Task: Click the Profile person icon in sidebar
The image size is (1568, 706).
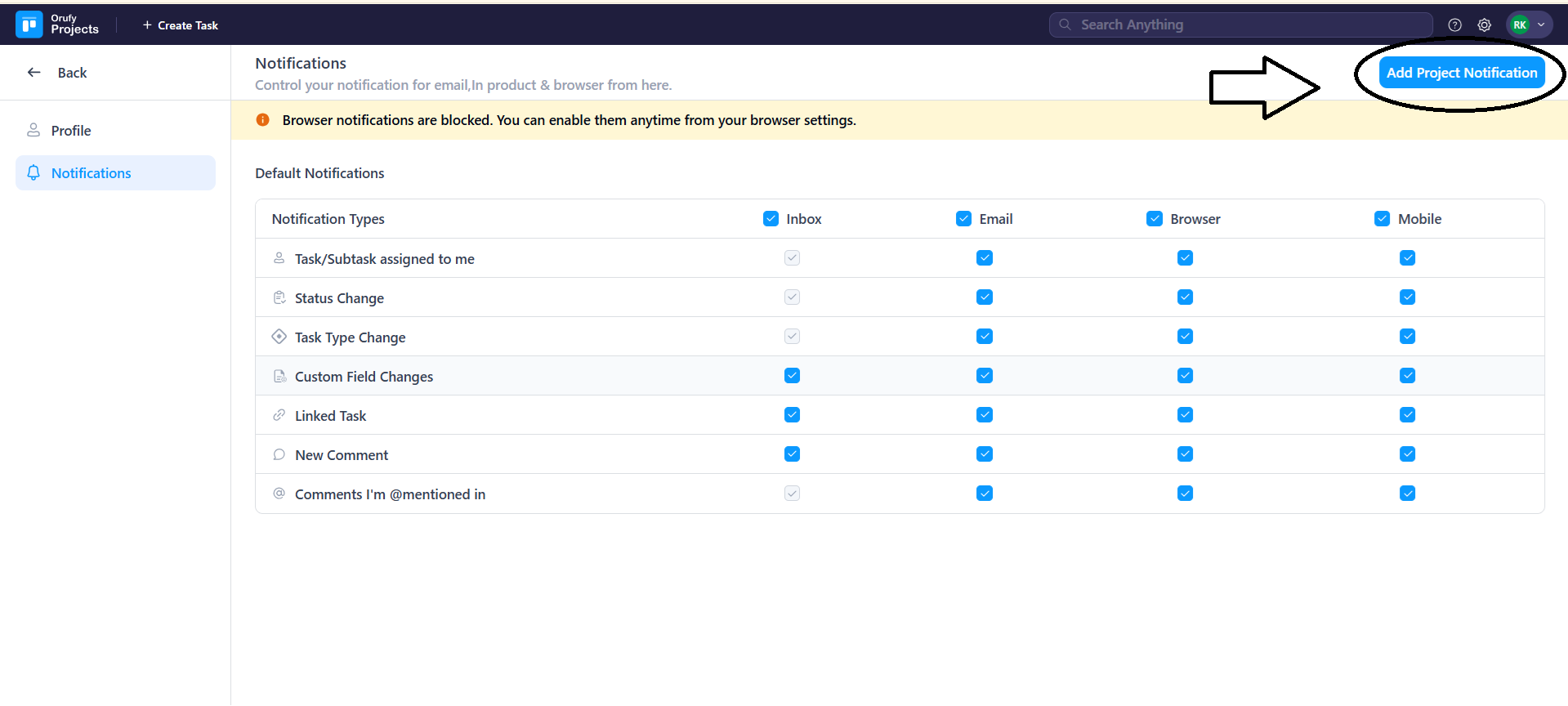Action: [34, 130]
